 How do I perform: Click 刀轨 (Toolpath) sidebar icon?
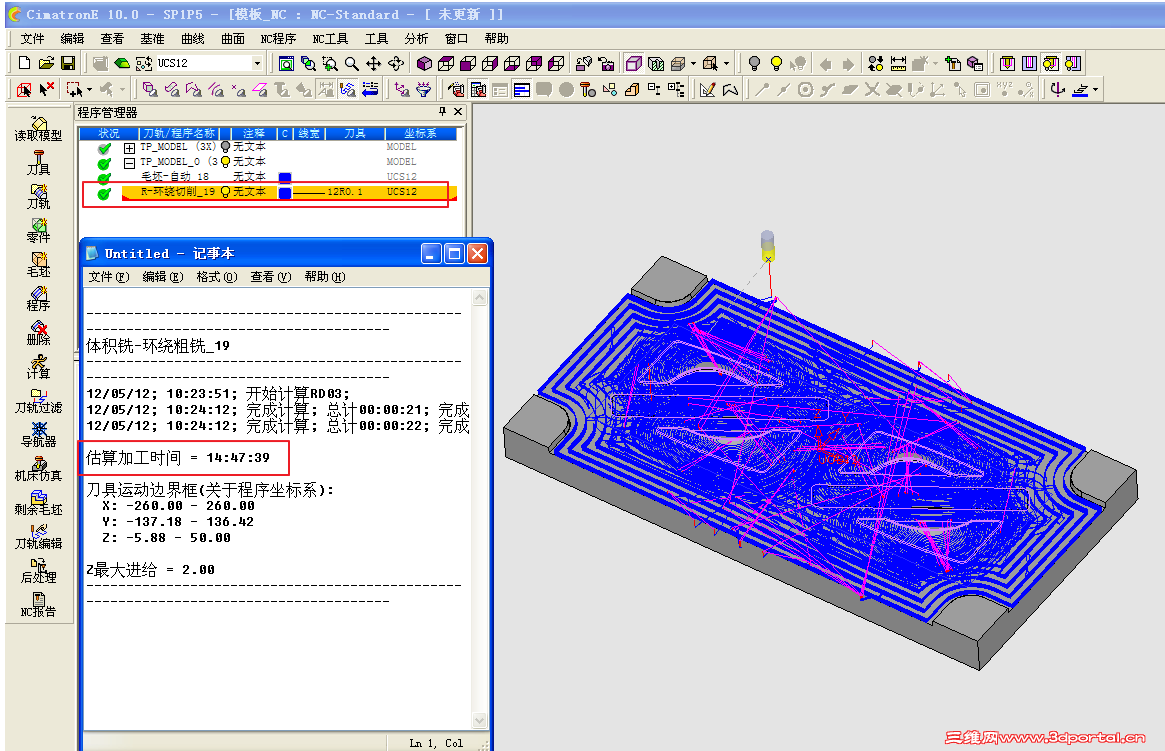(38, 197)
